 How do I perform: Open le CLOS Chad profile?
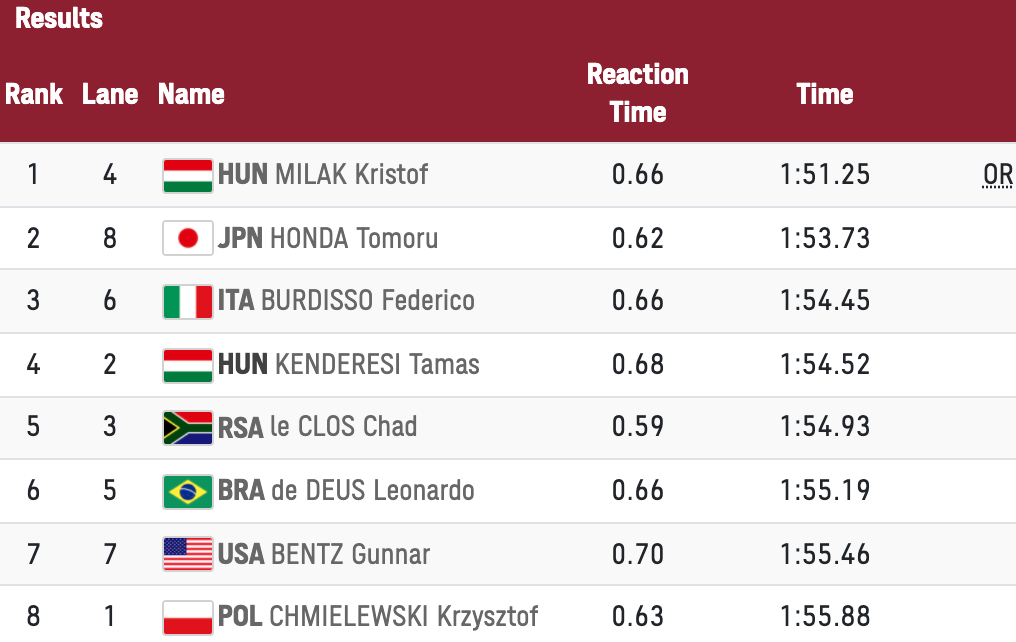click(343, 426)
